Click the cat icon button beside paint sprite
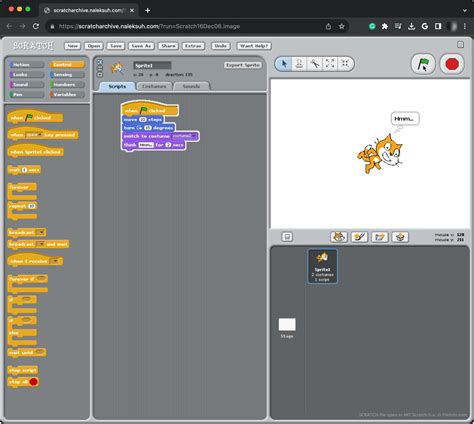Viewport: 474px width, 424px height. [x=339, y=237]
